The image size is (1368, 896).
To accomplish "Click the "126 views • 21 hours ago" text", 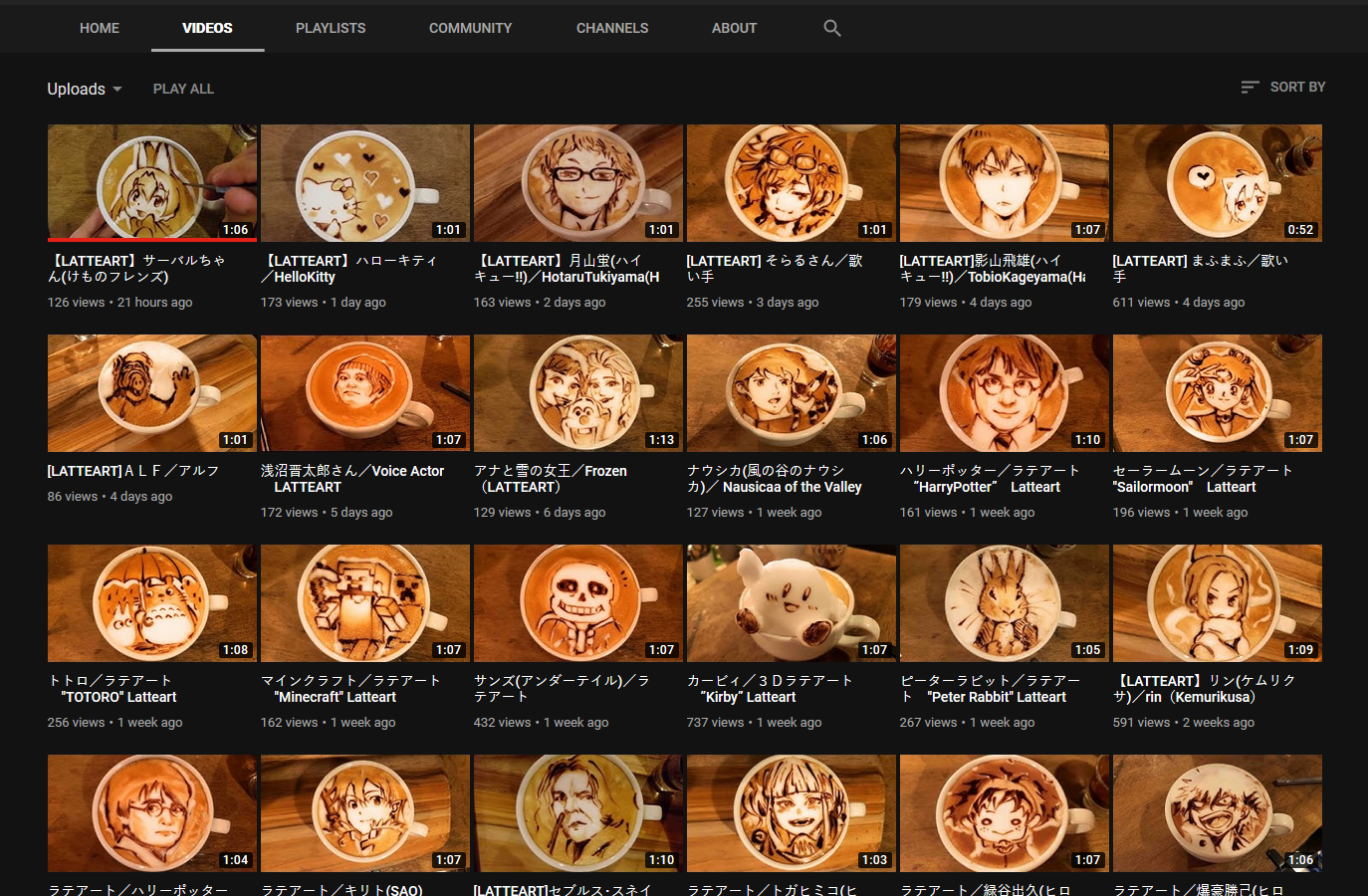I will [x=120, y=302].
